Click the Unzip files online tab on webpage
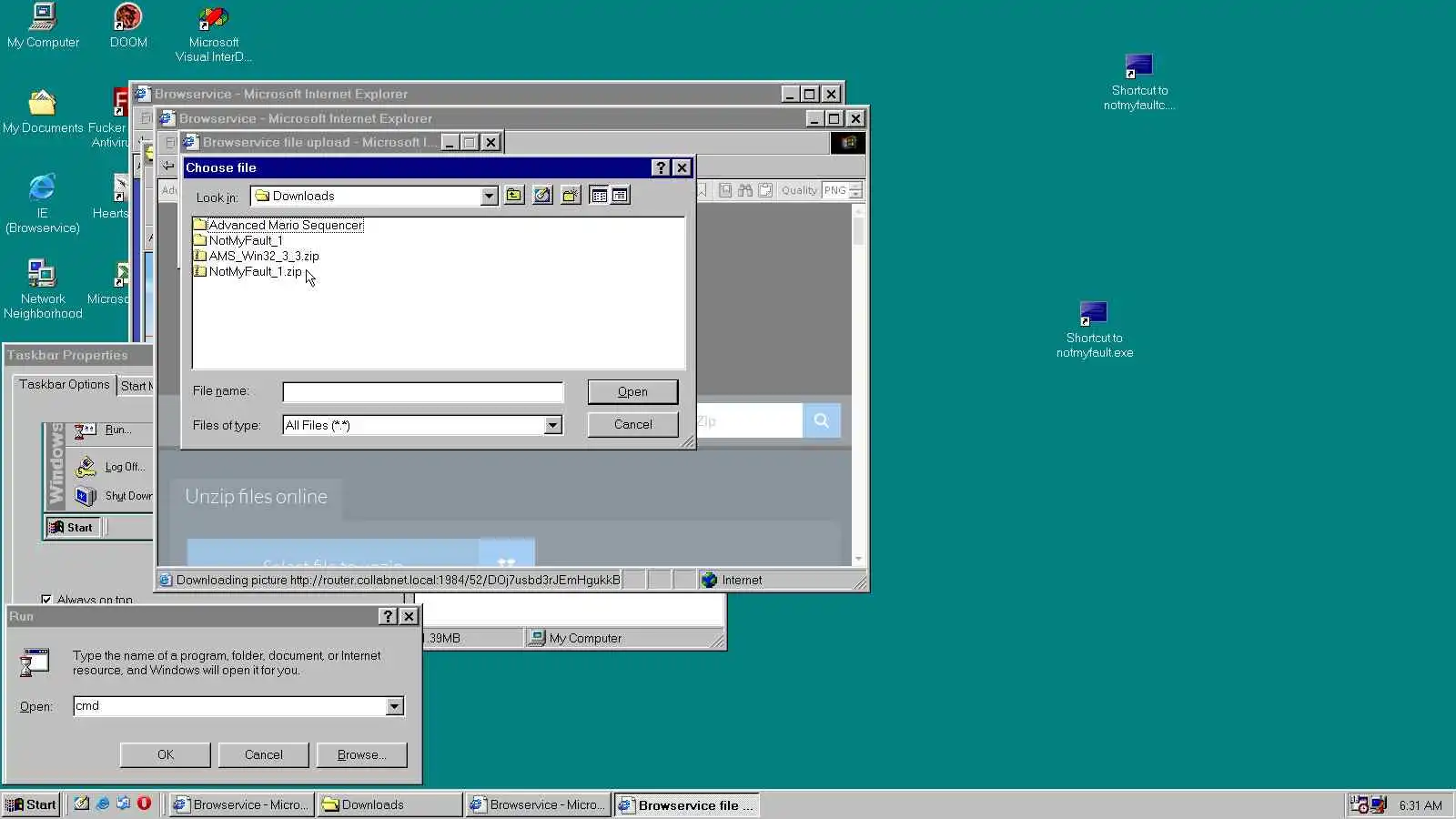 pos(256,497)
